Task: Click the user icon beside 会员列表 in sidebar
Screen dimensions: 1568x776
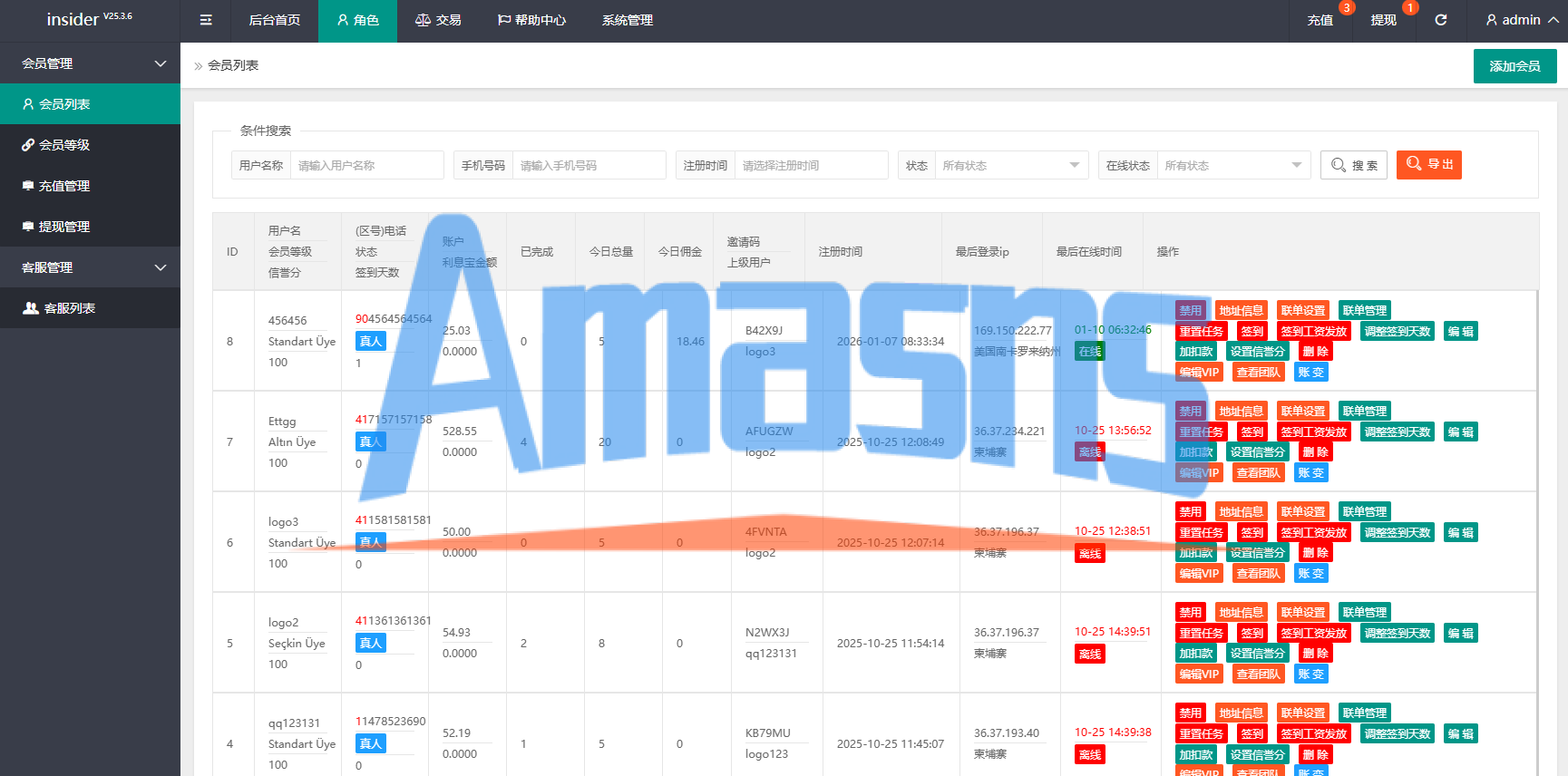Action: click(x=28, y=104)
